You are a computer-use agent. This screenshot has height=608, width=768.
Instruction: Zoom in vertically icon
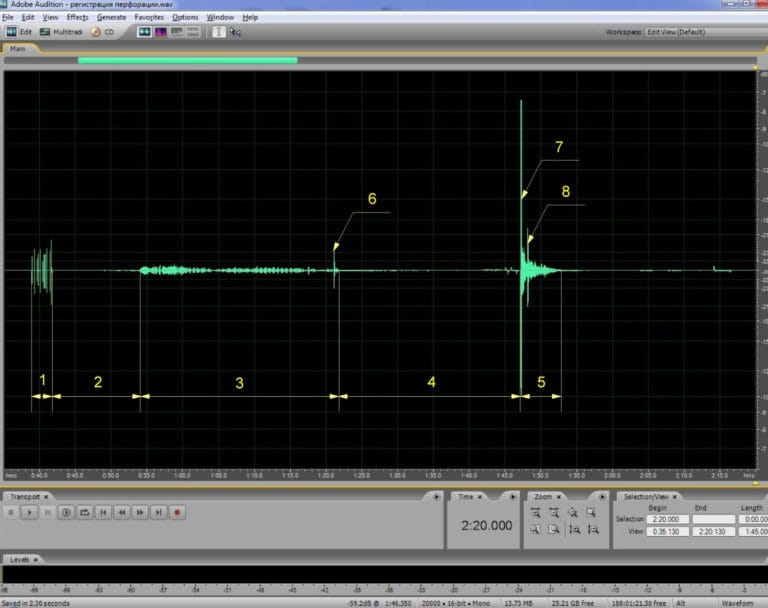(x=574, y=529)
